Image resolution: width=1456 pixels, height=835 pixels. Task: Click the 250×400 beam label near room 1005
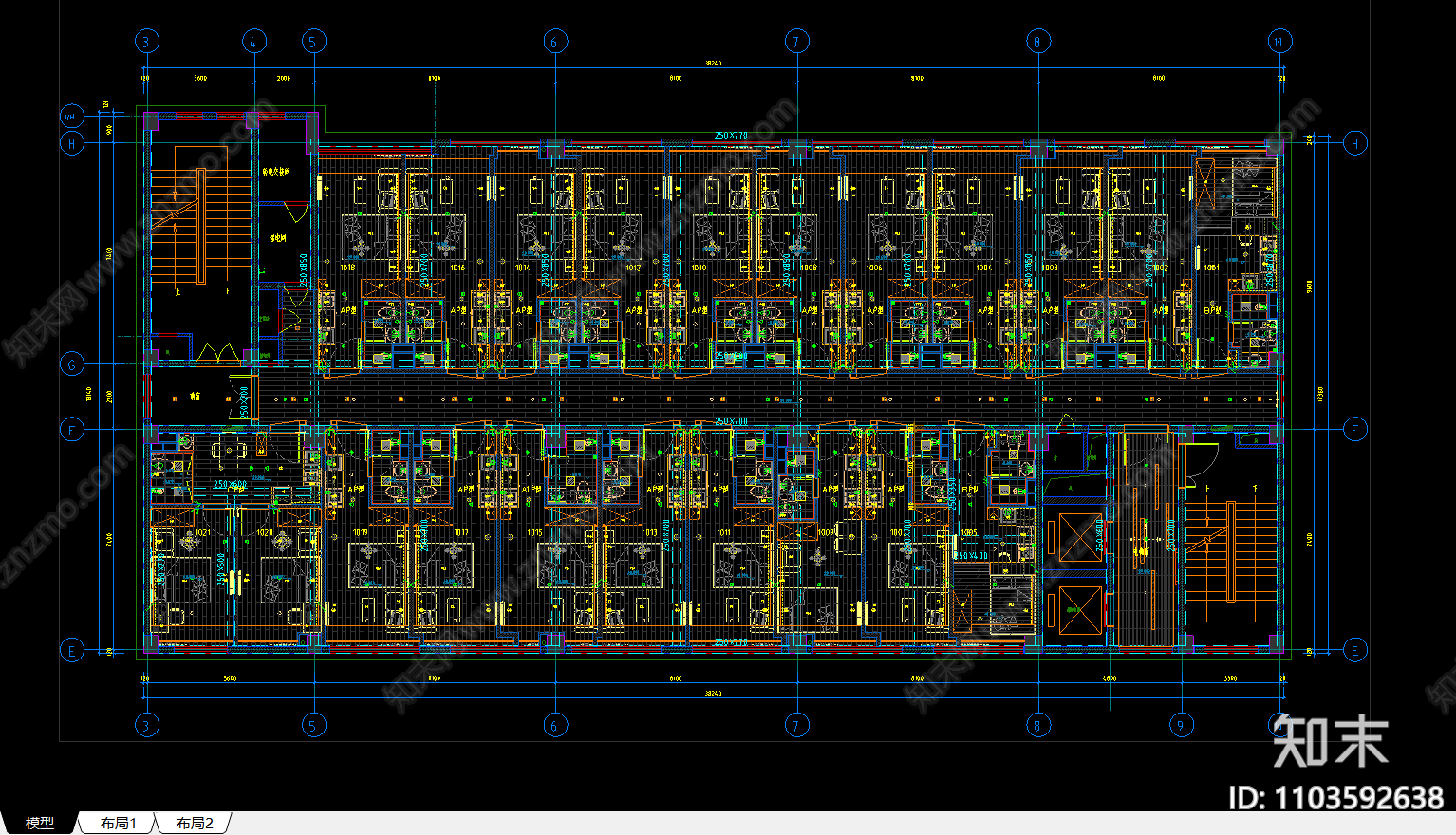(x=970, y=556)
